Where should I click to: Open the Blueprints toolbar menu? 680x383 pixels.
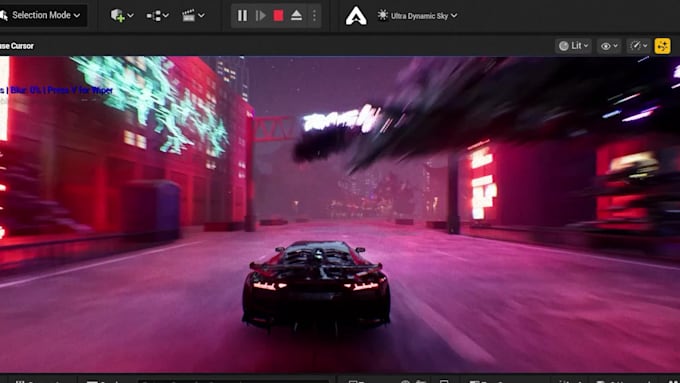[157, 16]
